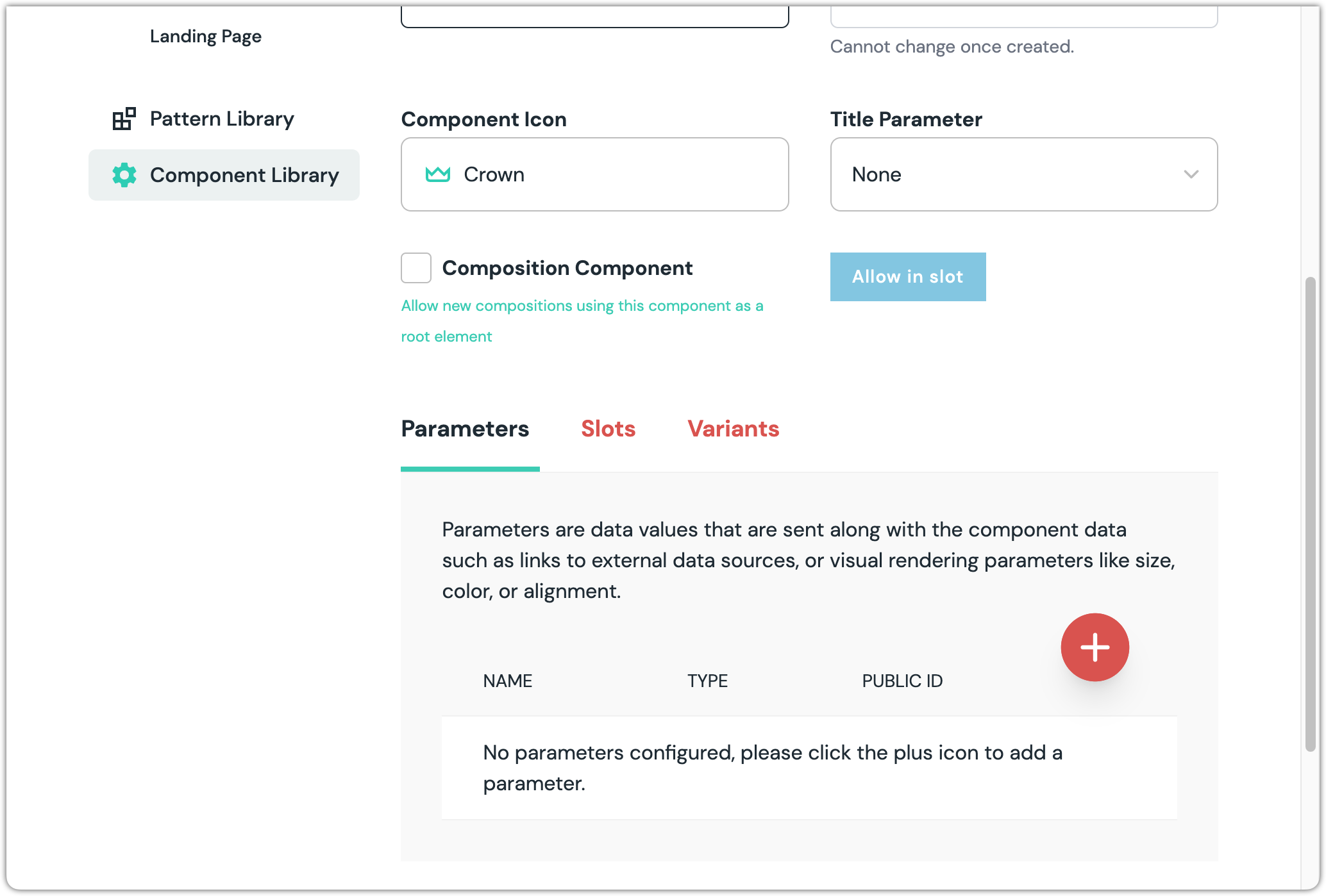The image size is (1326, 896).
Task: Click the PUBLIC ID column header
Action: [902, 681]
